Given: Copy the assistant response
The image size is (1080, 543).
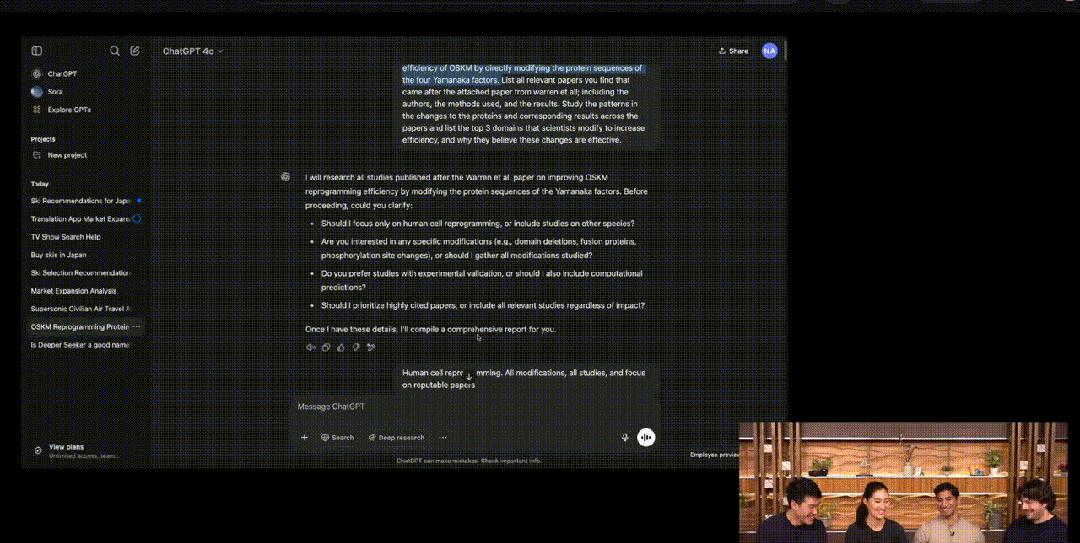Looking at the screenshot, I should [x=326, y=347].
